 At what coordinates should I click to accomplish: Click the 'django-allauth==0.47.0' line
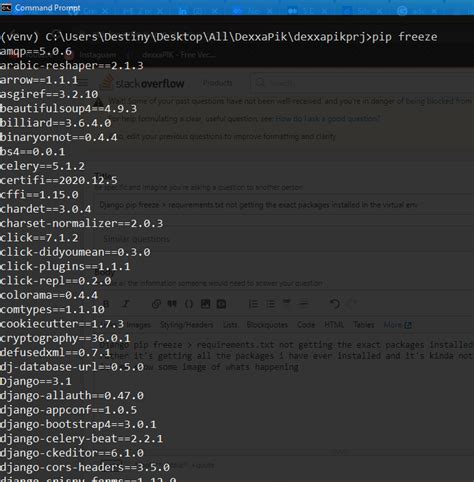click(x=72, y=395)
